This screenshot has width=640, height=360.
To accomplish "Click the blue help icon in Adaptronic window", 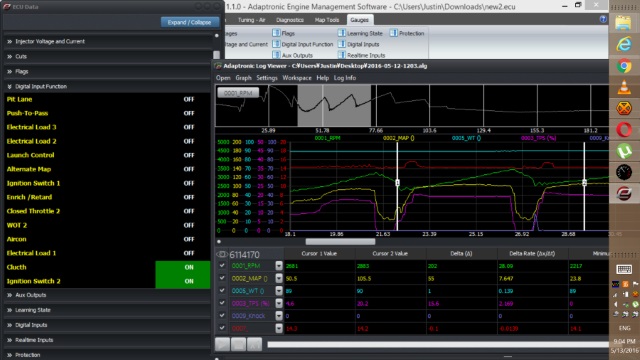I will tap(603, 19).
